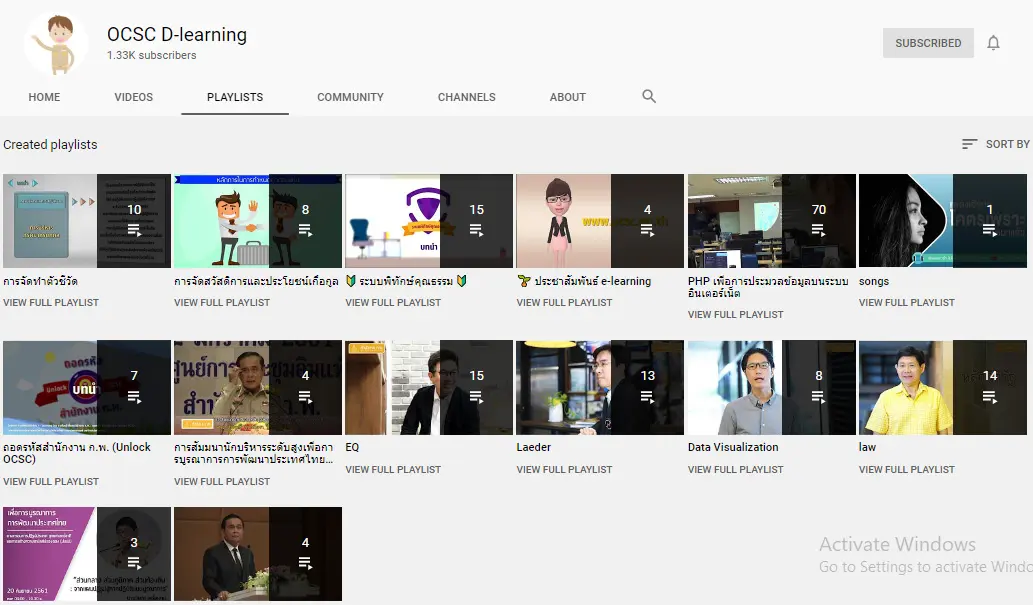Click the notification bell icon
Image resolution: width=1033 pixels, height=605 pixels.
(993, 43)
